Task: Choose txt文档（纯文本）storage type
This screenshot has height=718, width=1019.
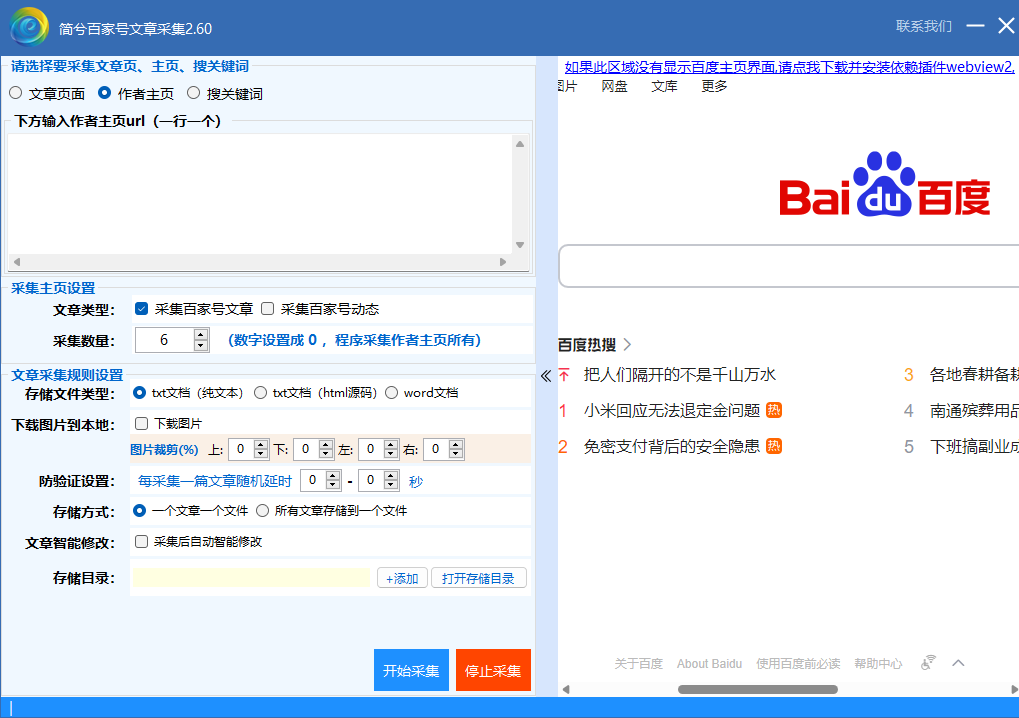Action: pyautogui.click(x=139, y=392)
